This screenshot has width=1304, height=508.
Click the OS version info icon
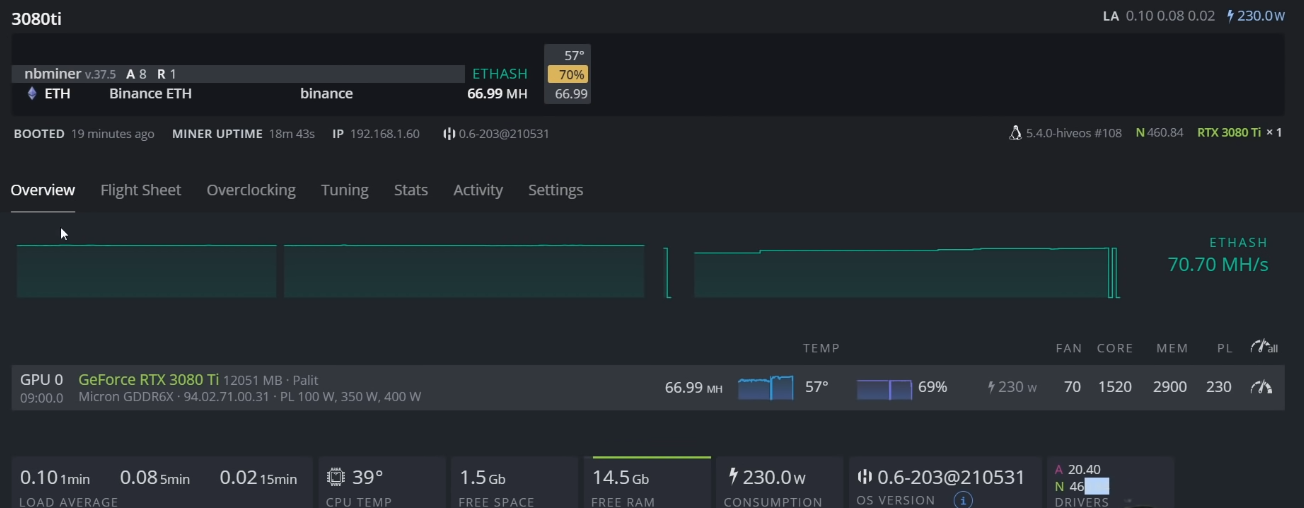[x=963, y=500]
